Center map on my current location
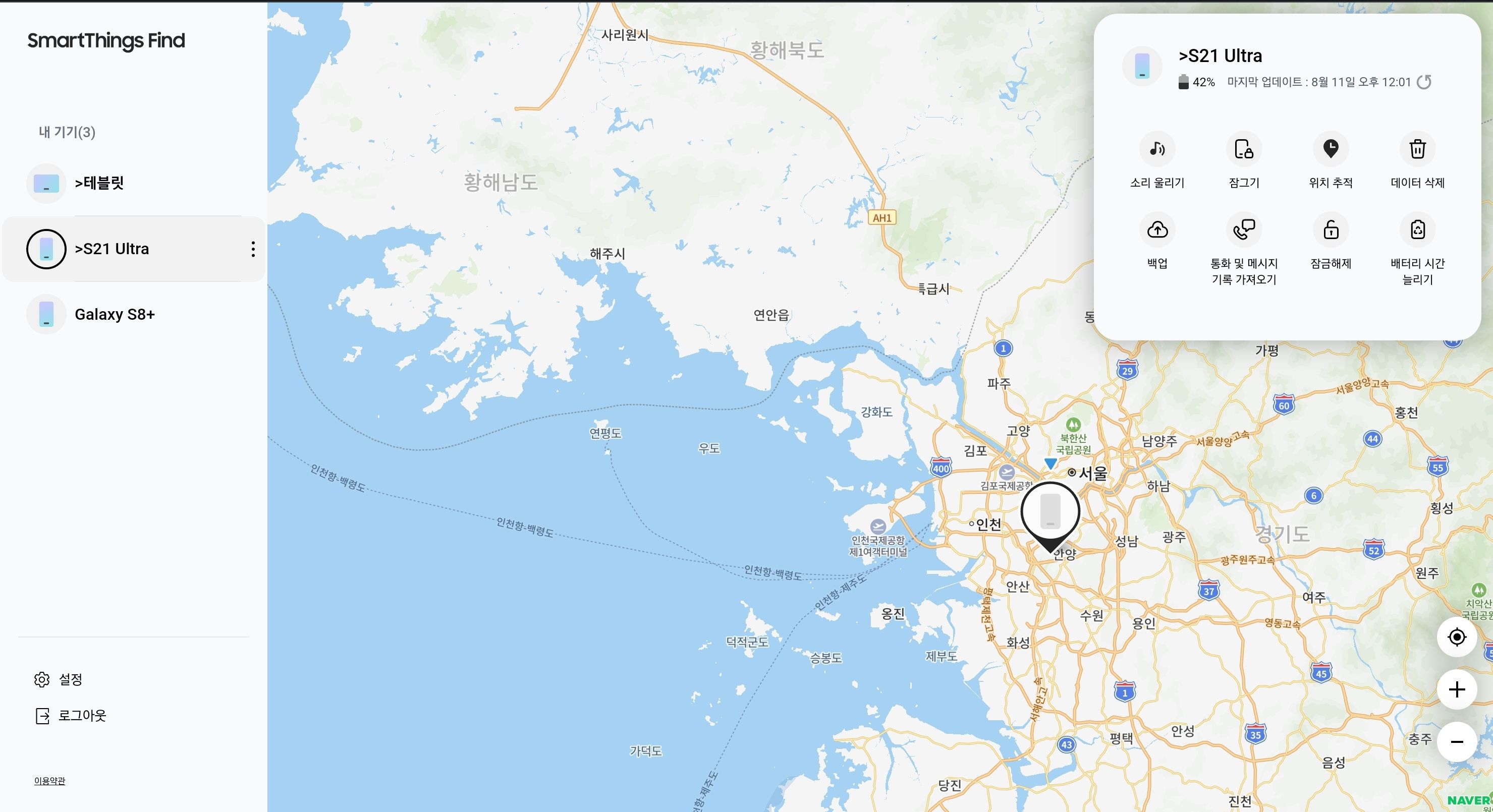The width and height of the screenshot is (1493, 812). tap(1457, 637)
